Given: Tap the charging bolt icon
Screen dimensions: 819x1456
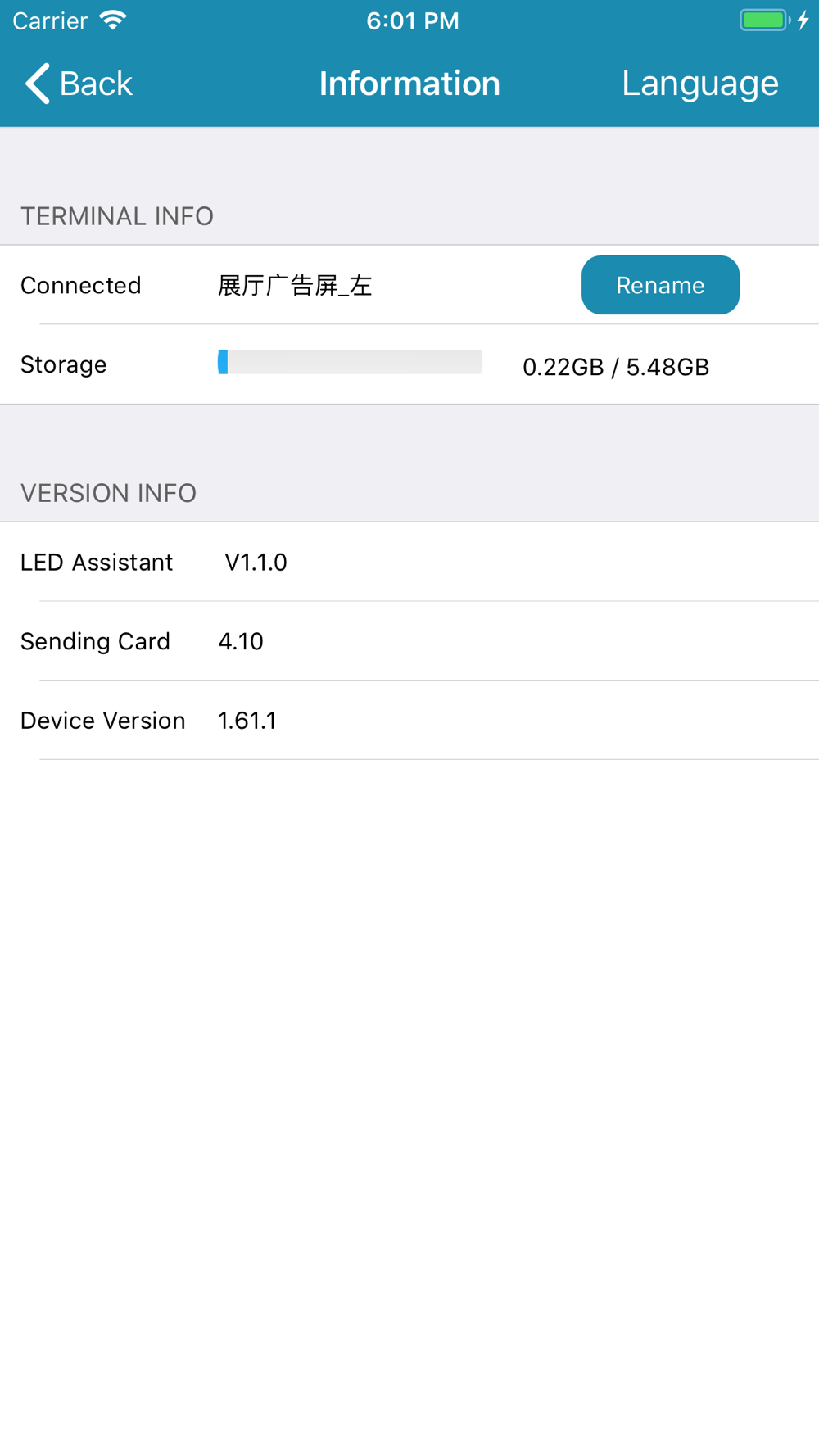Looking at the screenshot, I should pos(803,20).
